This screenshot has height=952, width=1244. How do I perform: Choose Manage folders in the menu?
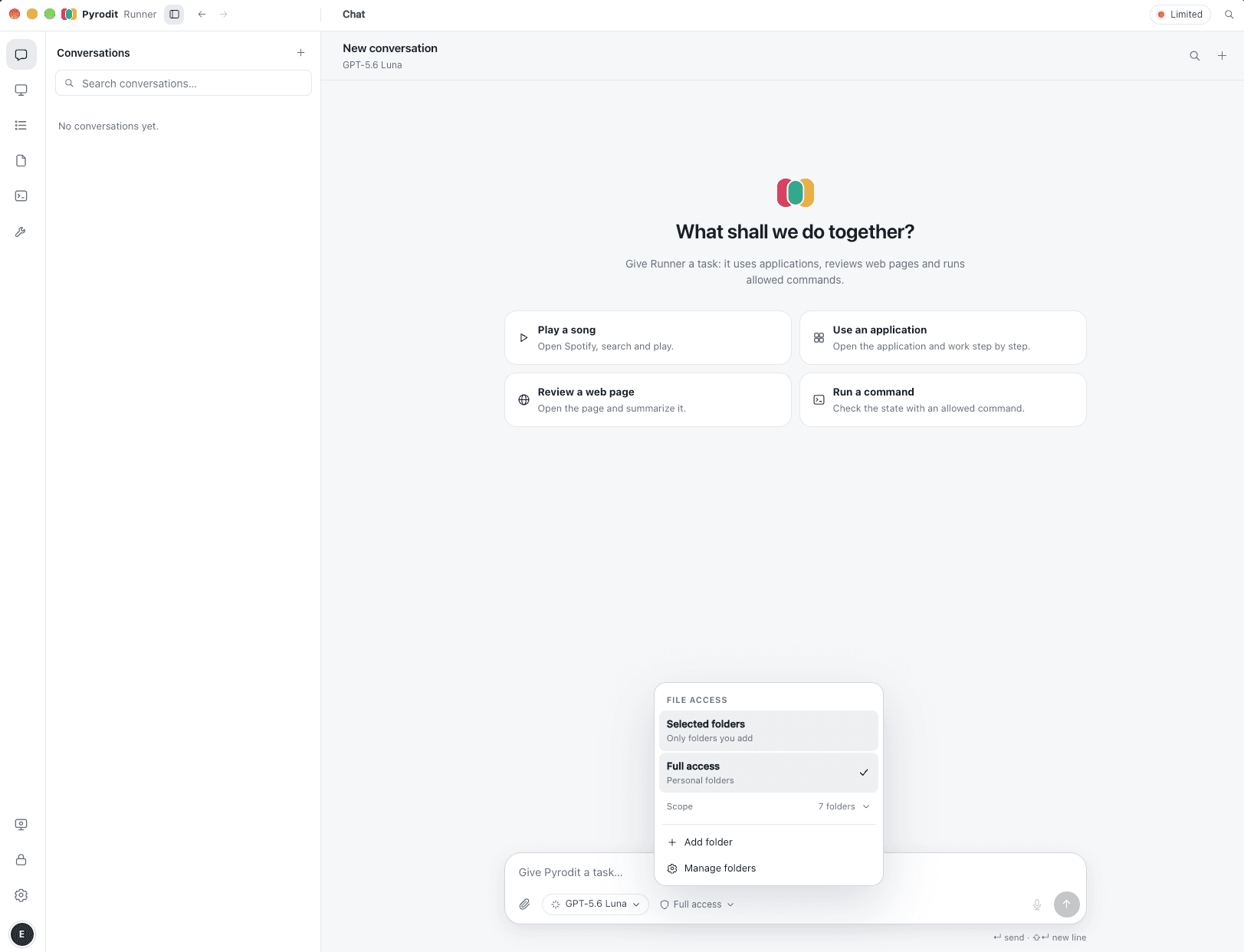pos(768,868)
